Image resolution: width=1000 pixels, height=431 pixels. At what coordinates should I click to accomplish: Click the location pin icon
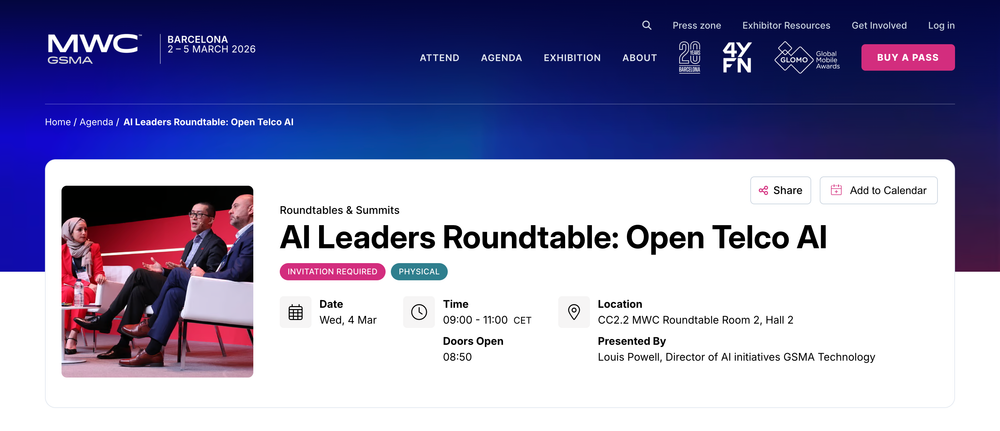(574, 312)
